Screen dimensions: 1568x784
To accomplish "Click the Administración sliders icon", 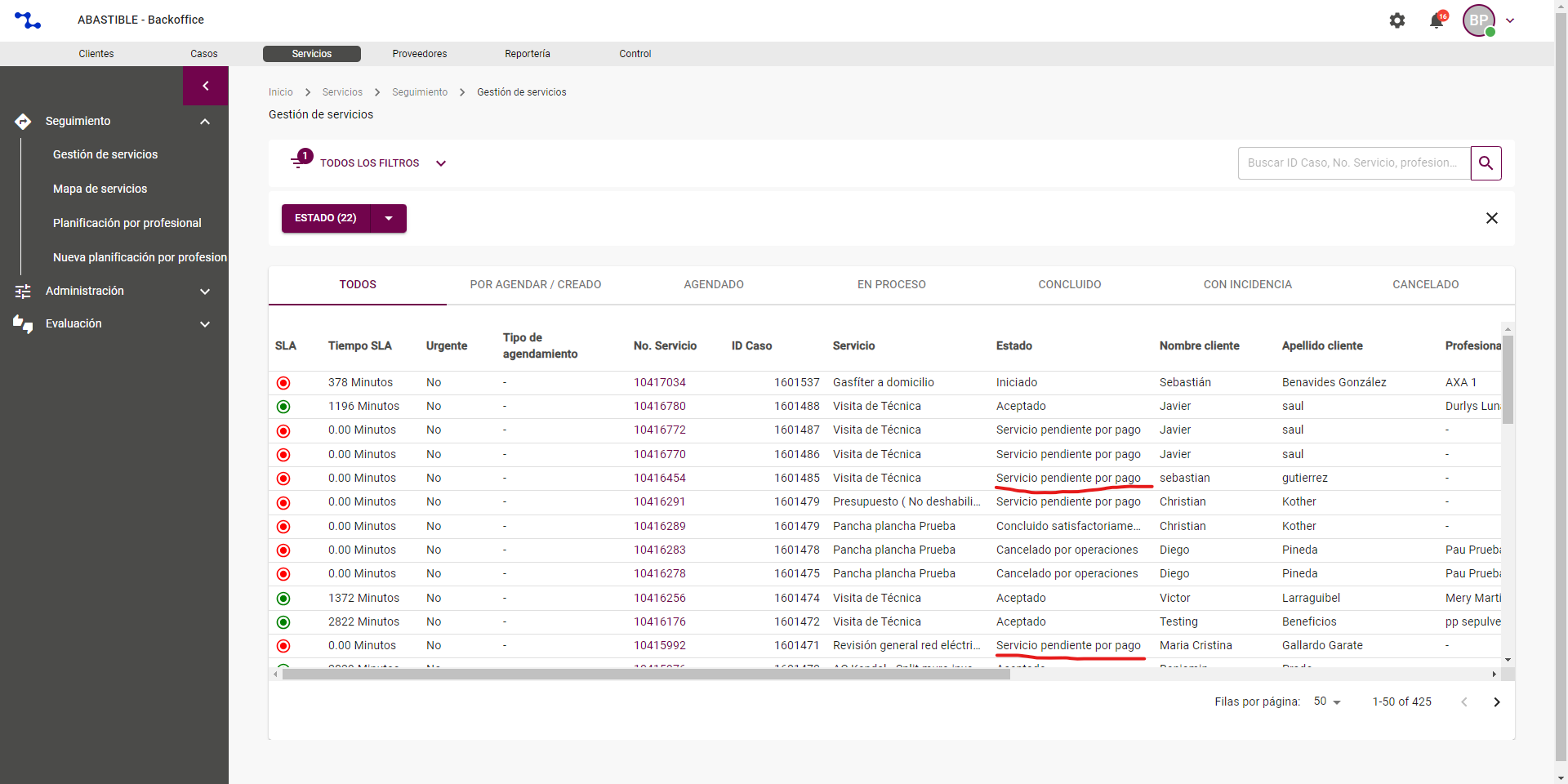I will point(23,292).
